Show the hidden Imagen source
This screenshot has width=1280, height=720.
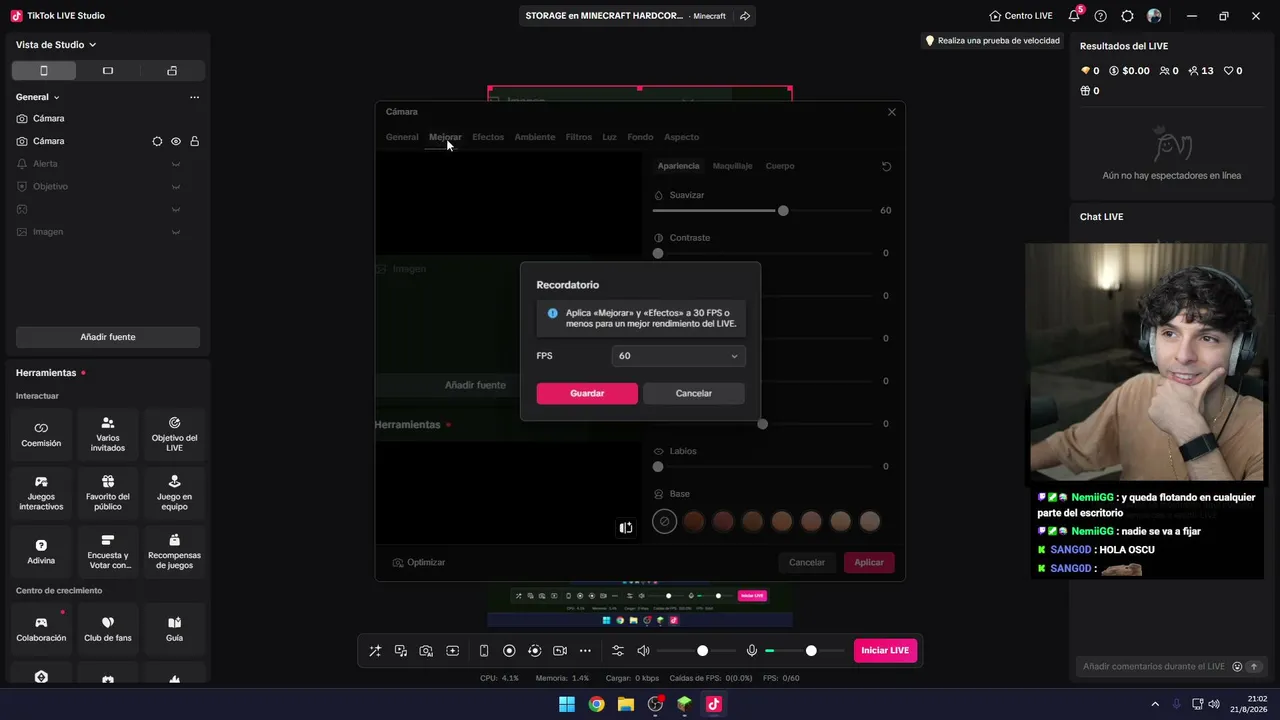(x=176, y=232)
